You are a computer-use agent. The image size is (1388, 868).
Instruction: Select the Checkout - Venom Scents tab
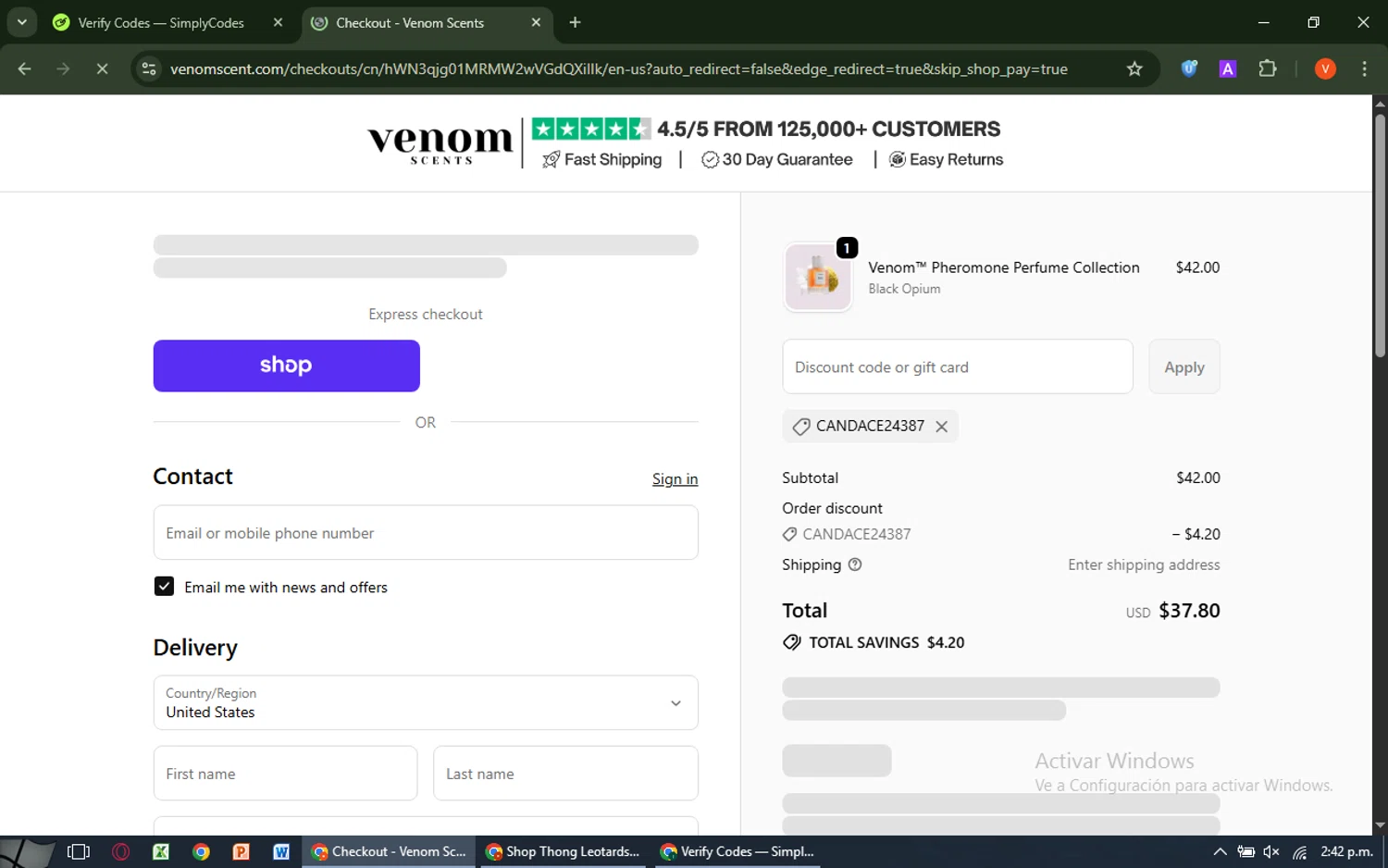(x=409, y=23)
